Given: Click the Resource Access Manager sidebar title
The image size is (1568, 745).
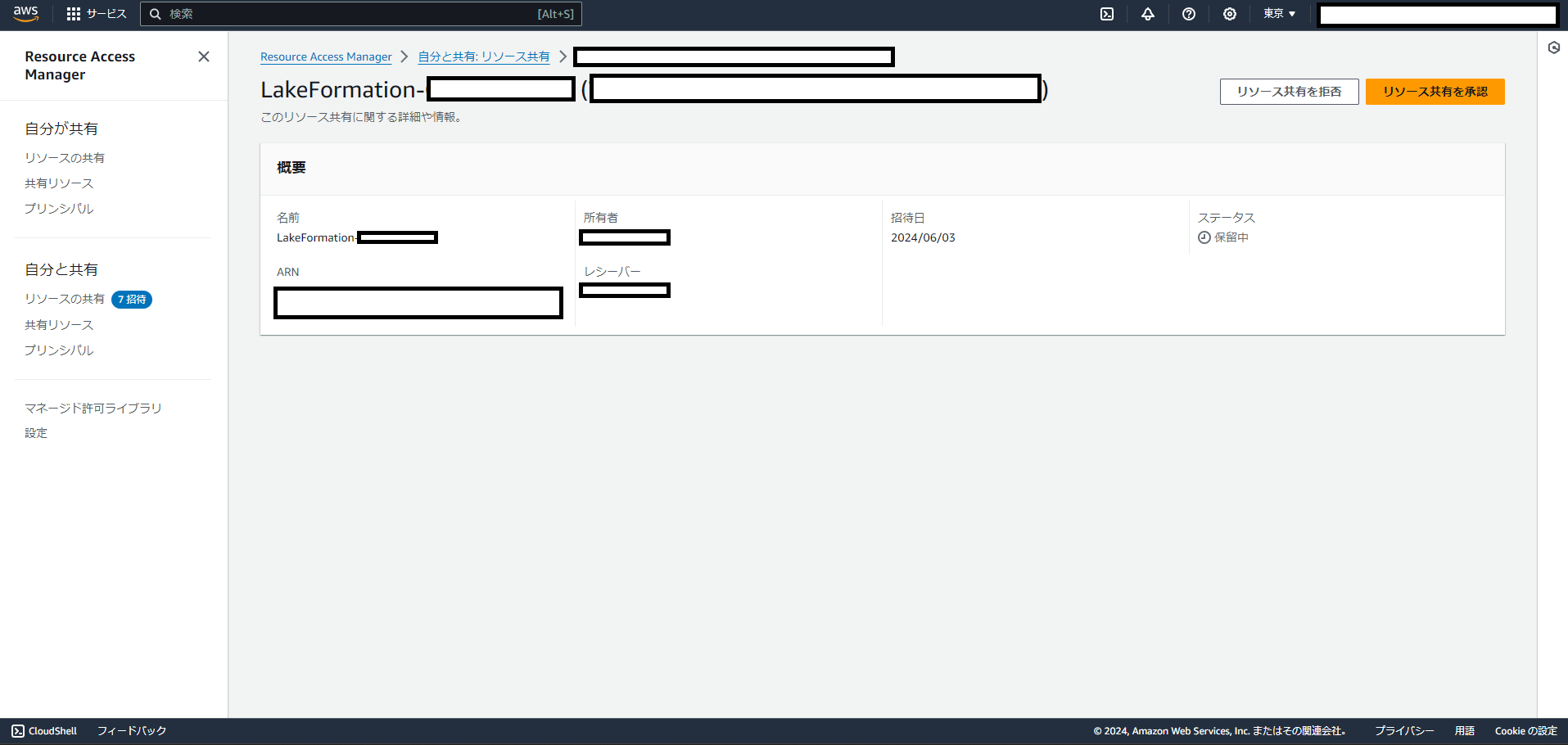Looking at the screenshot, I should click(80, 65).
